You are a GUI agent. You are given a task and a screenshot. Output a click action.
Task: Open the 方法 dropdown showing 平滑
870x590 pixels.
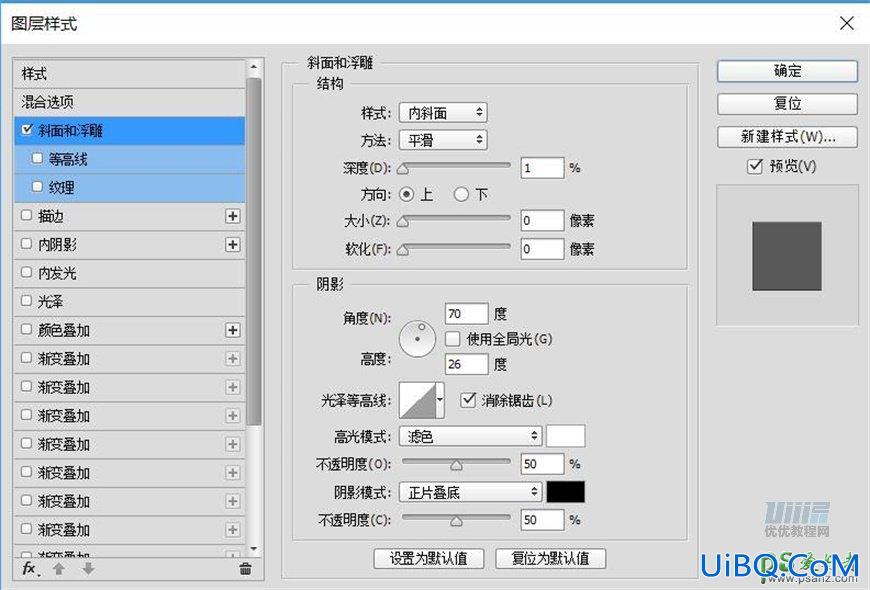coord(443,140)
